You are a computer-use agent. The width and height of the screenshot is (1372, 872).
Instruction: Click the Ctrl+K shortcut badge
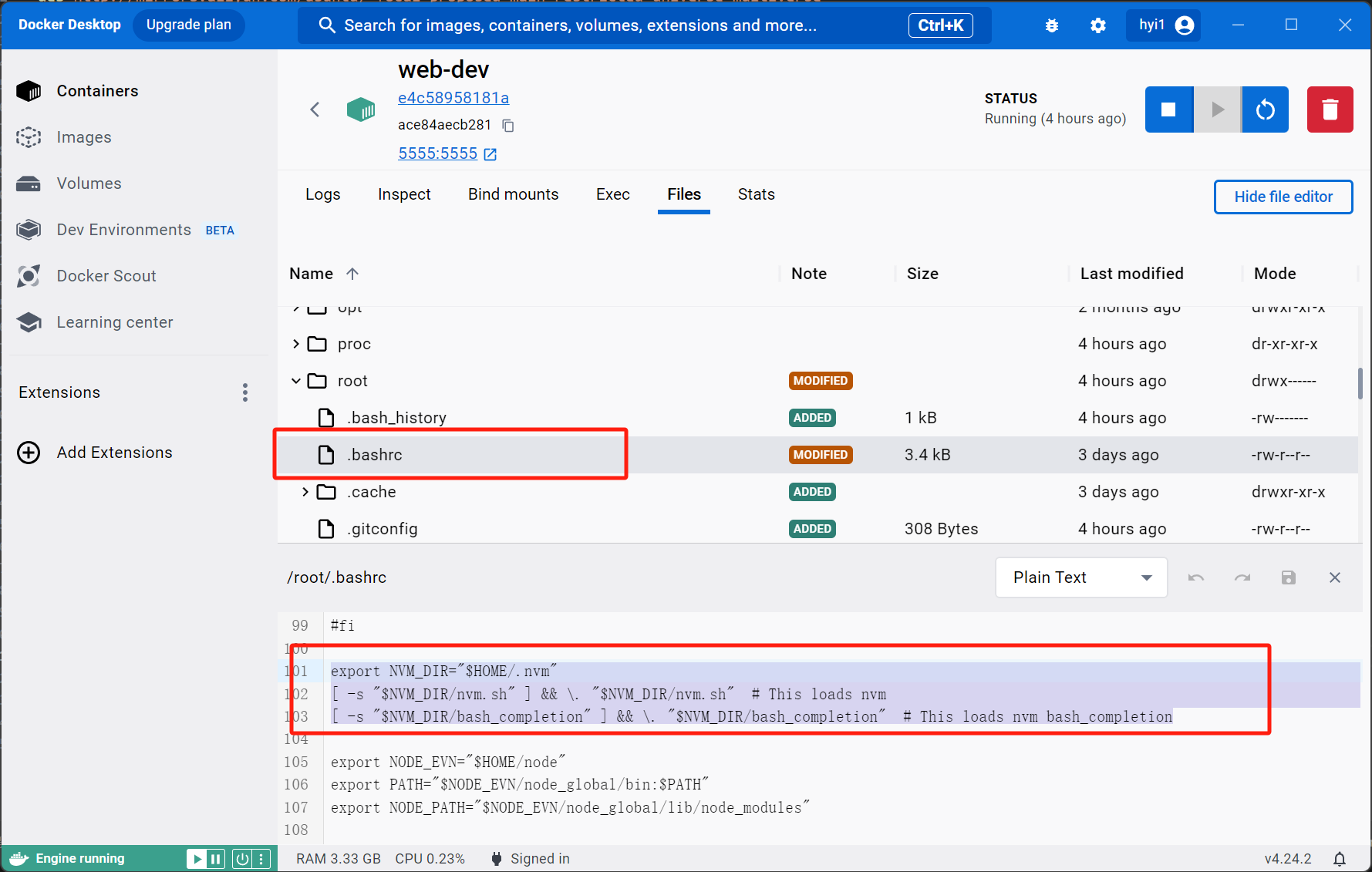click(940, 25)
